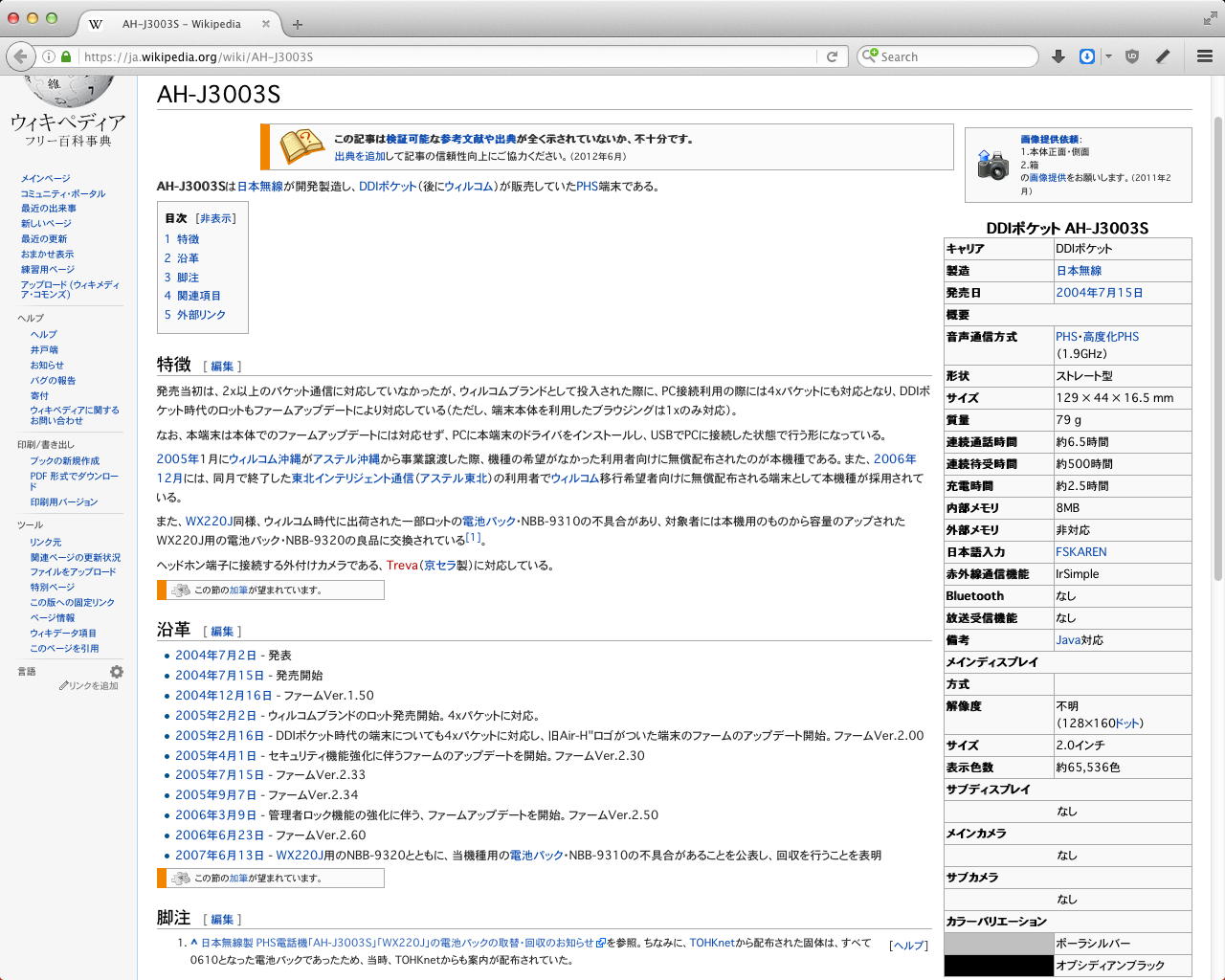Select the AH-J3003S - Wikipedia tab
The image size is (1225, 980).
179,24
